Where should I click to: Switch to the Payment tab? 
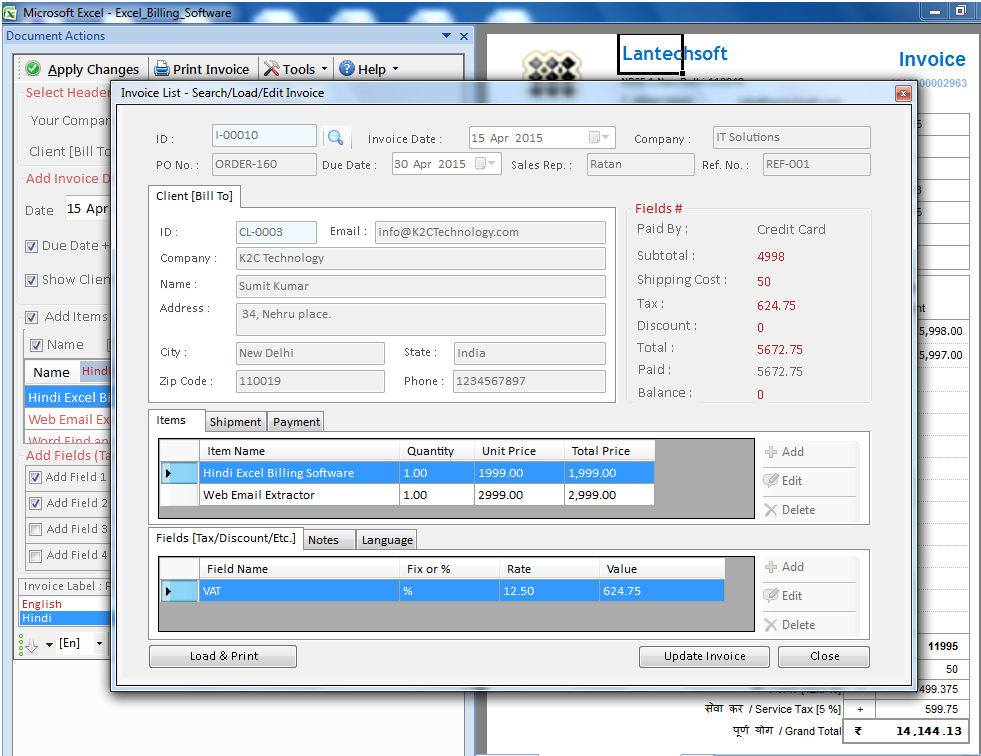click(x=297, y=422)
